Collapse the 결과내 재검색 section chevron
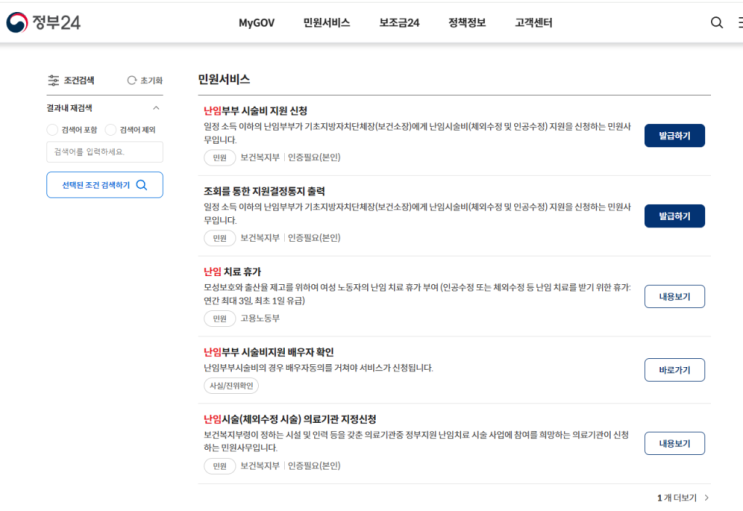743x511 pixels. 156,108
